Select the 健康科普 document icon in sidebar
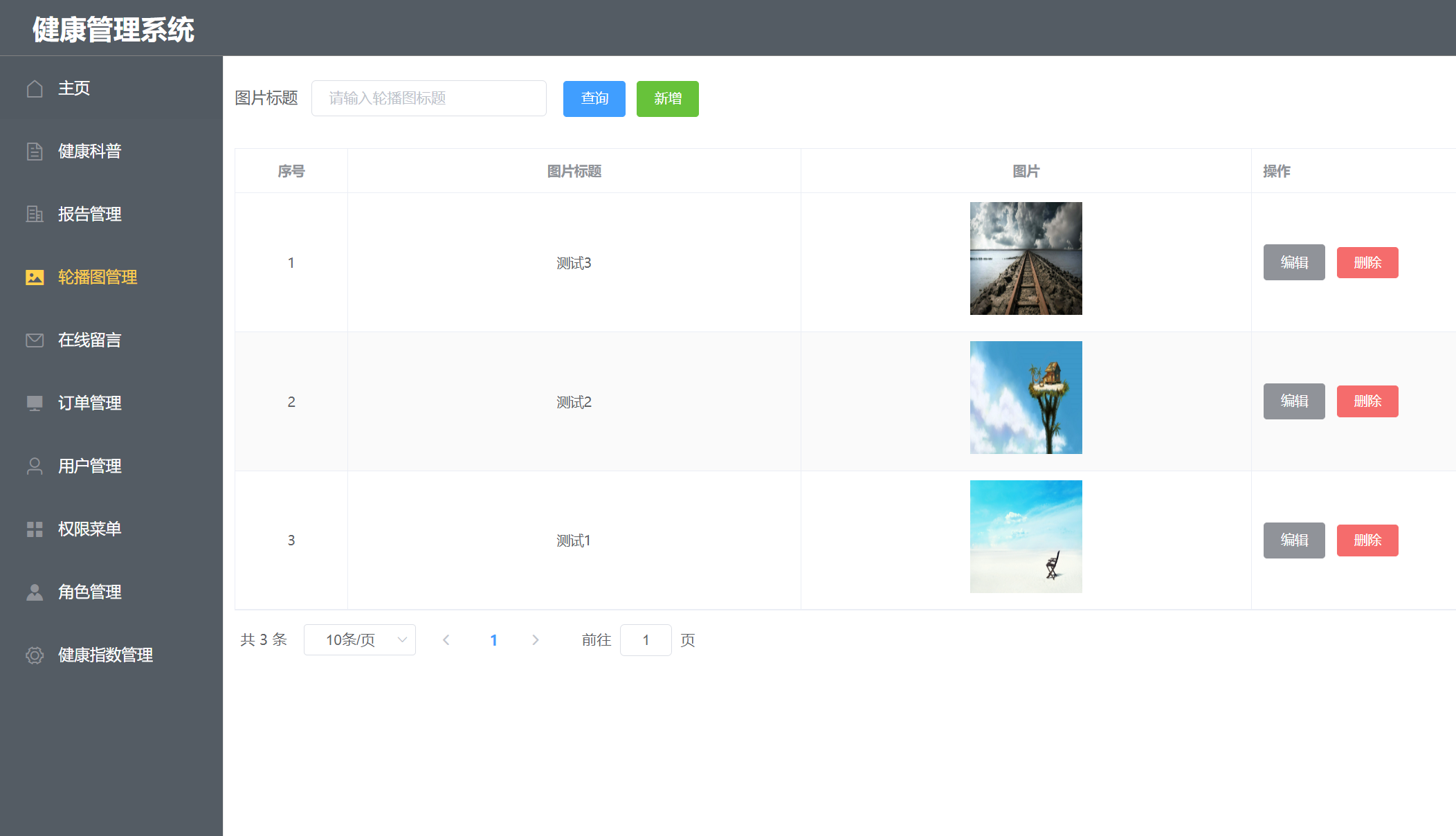This screenshot has height=836, width=1456. click(x=35, y=151)
